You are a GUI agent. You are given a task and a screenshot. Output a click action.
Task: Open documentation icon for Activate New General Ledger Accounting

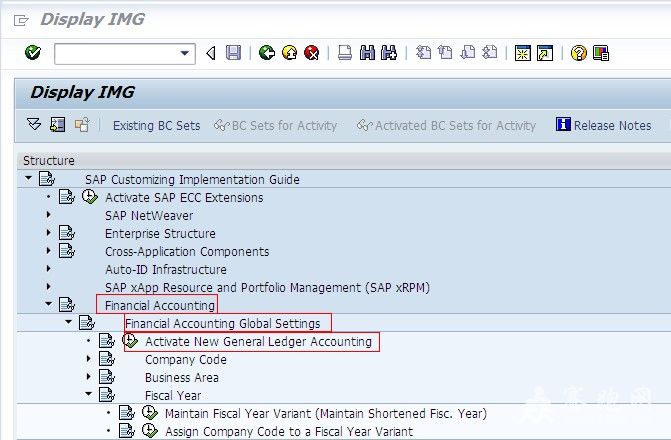point(107,340)
